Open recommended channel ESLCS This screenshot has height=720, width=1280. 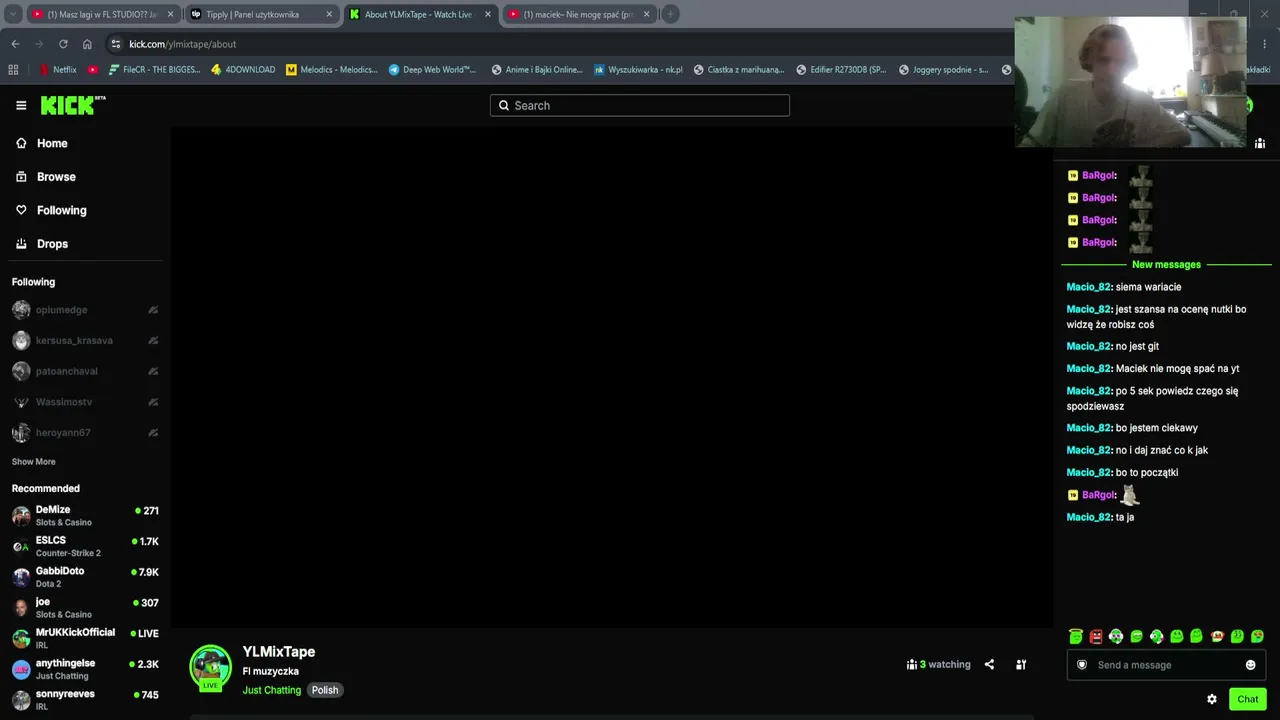(x=85, y=546)
